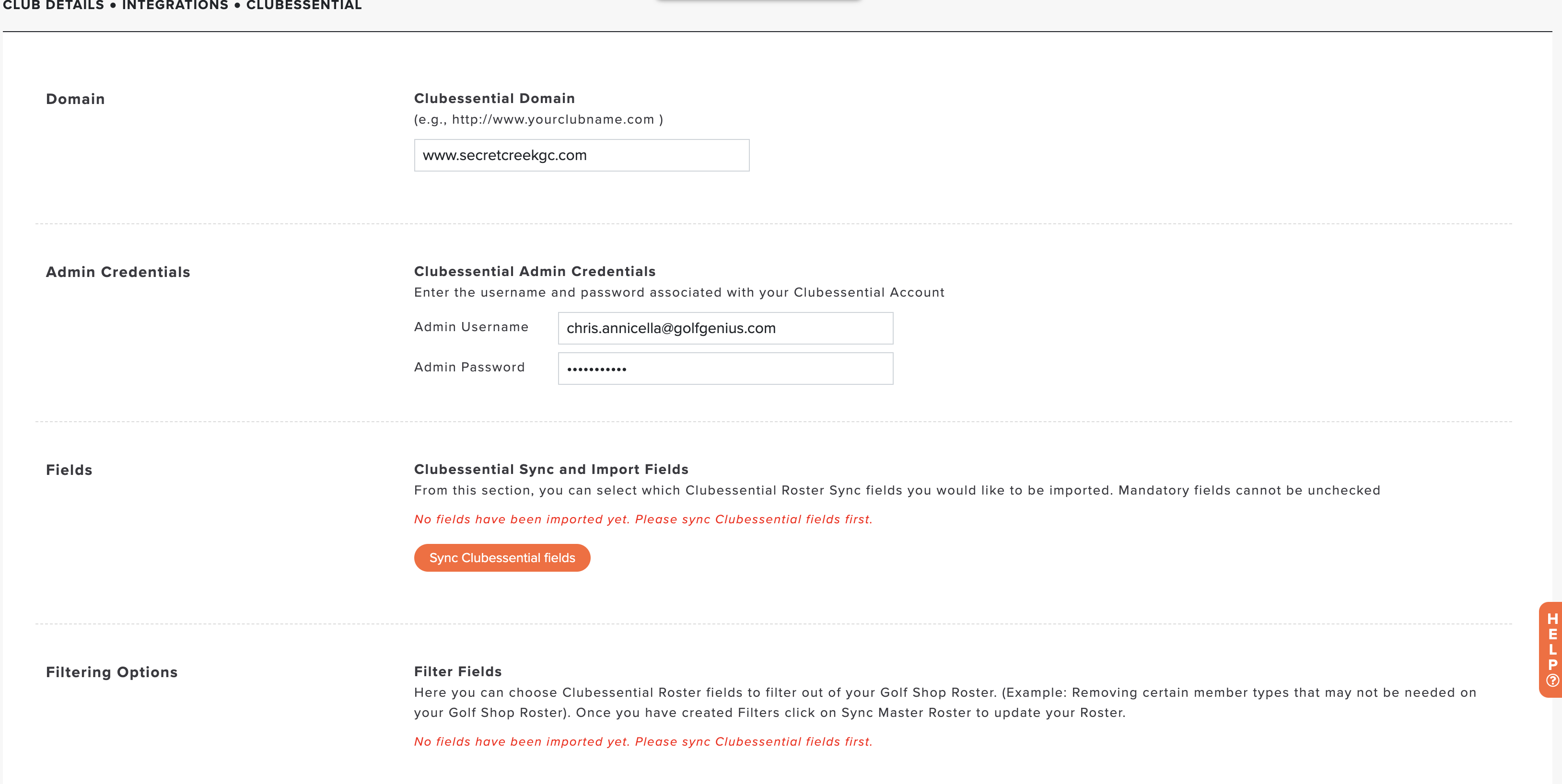This screenshot has width=1562, height=784.
Task: Click the Admin Credentials section heading
Action: [x=118, y=273]
